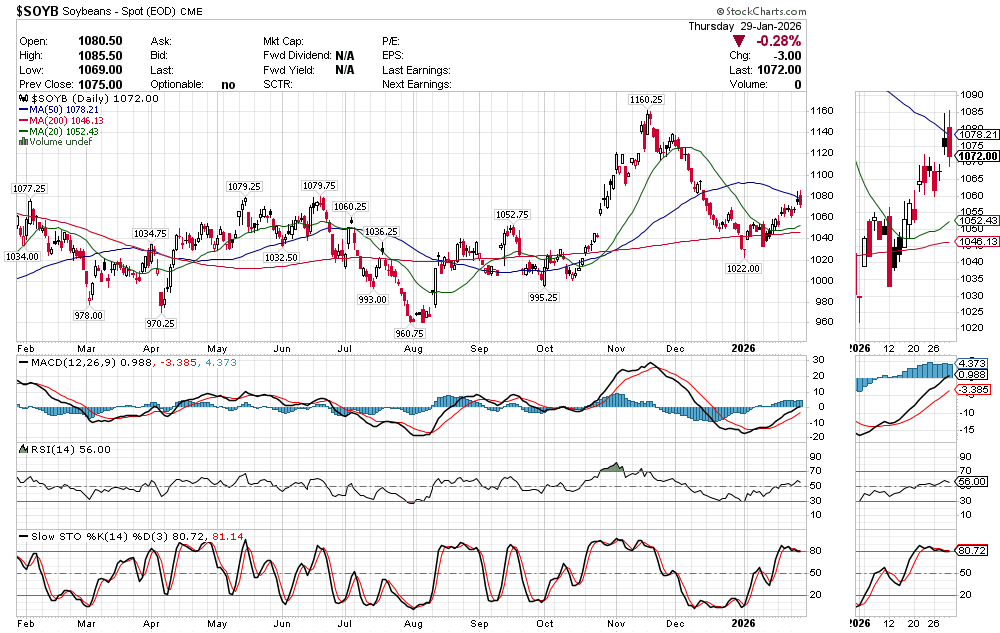
Task: Click the green MA(20) legend line marker
Action: 24,131
